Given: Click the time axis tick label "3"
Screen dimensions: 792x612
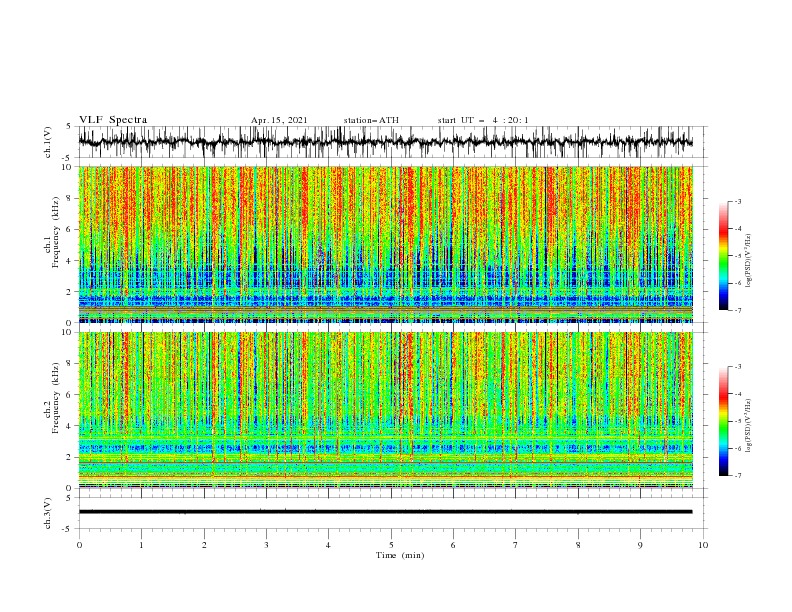Looking at the screenshot, I should [266, 545].
